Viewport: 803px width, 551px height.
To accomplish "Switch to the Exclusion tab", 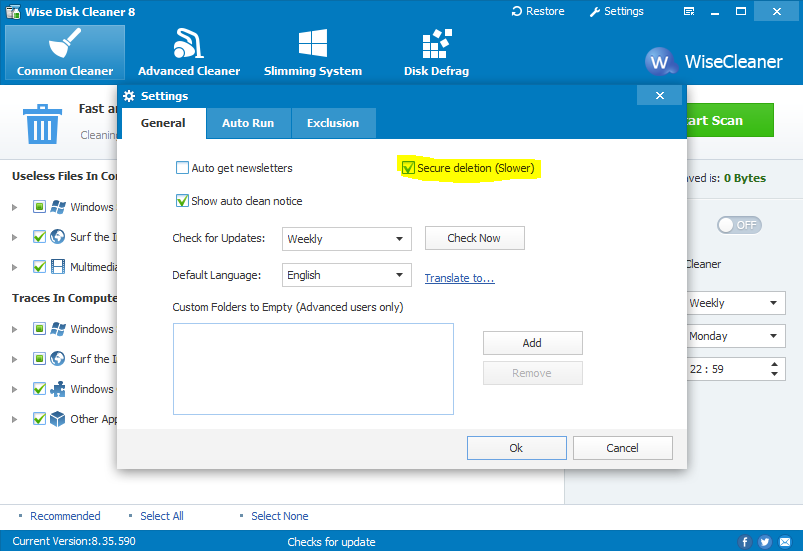I will [x=333, y=123].
